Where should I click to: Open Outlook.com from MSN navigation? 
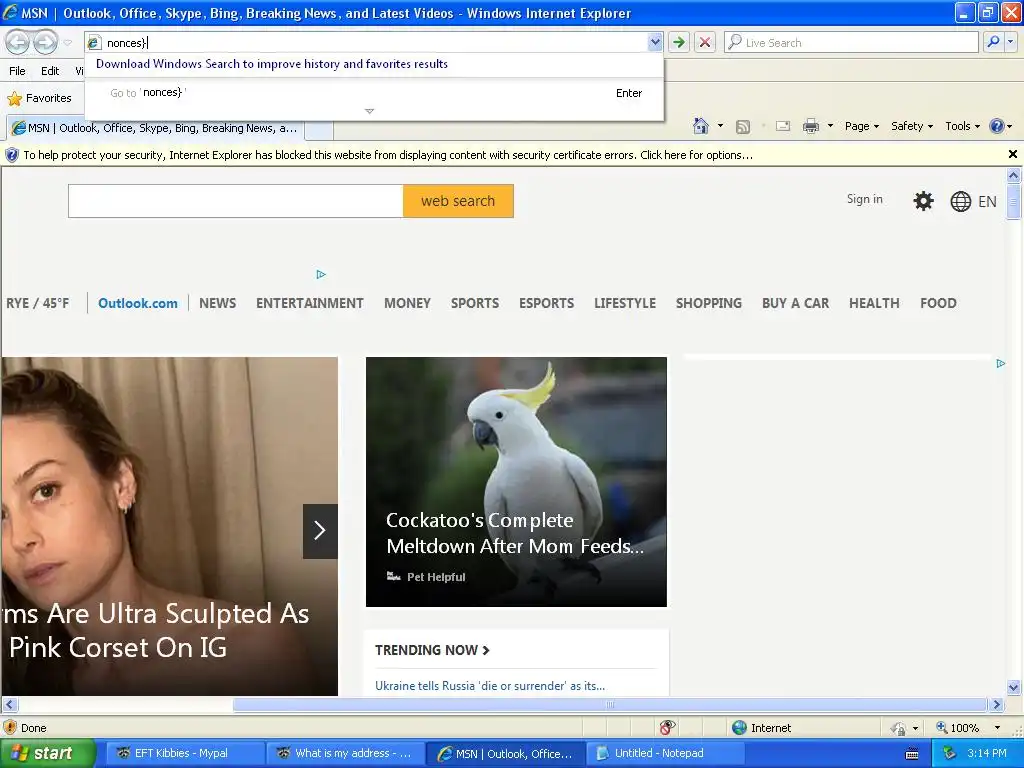click(138, 303)
